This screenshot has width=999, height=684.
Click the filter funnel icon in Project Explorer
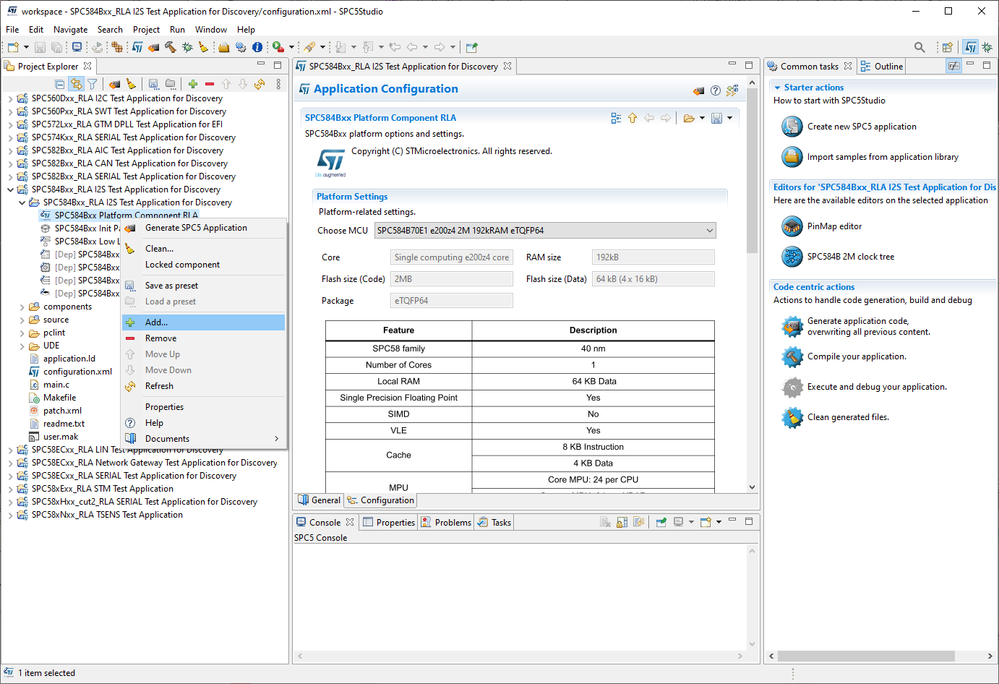click(92, 84)
